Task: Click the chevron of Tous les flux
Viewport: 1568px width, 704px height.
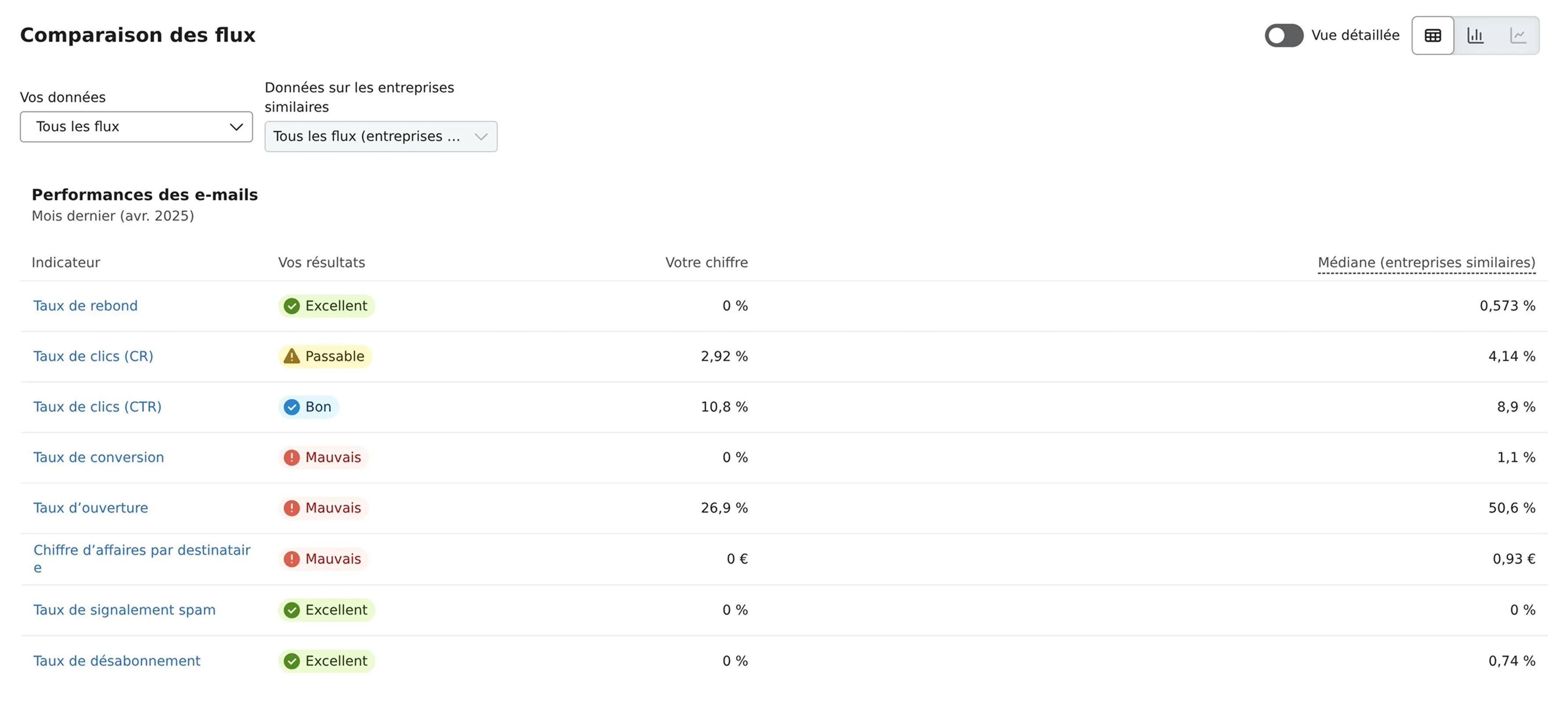Action: click(x=236, y=127)
